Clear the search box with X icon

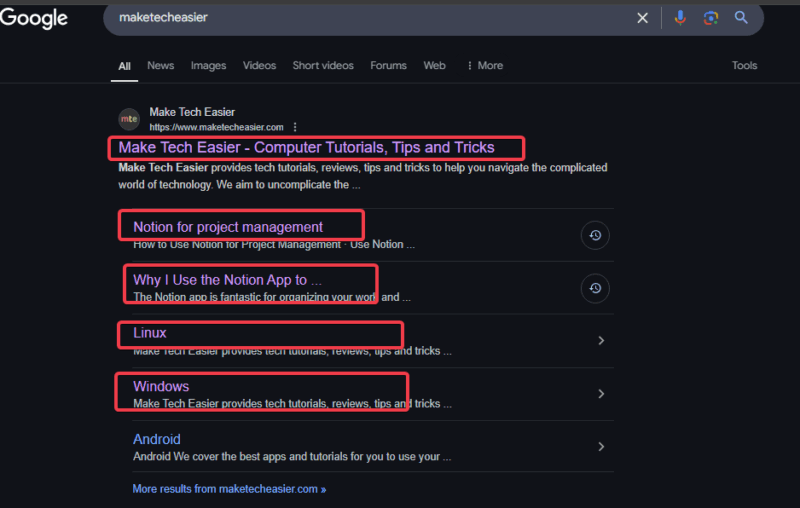coord(643,18)
